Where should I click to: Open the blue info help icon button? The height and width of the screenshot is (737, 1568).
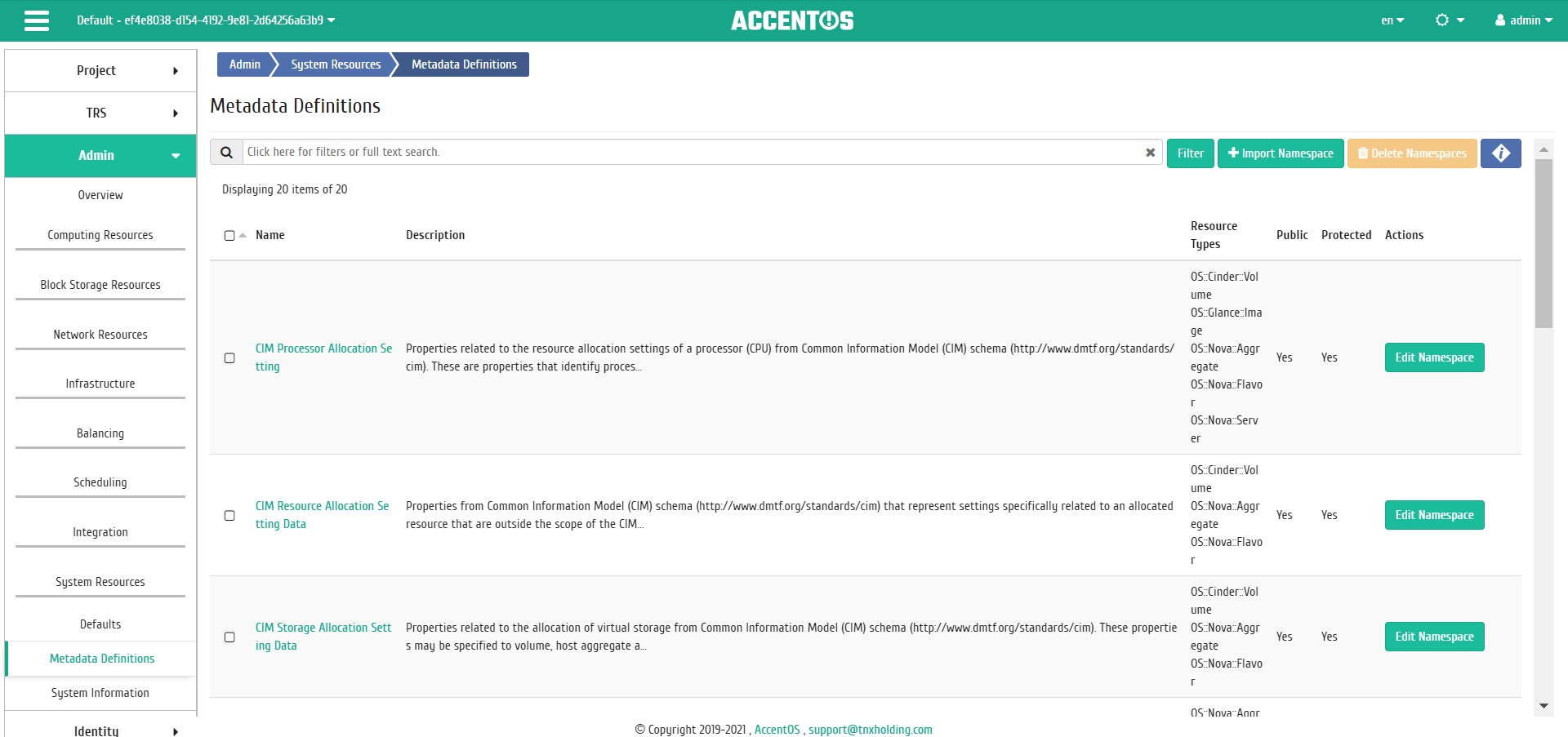tap(1501, 153)
